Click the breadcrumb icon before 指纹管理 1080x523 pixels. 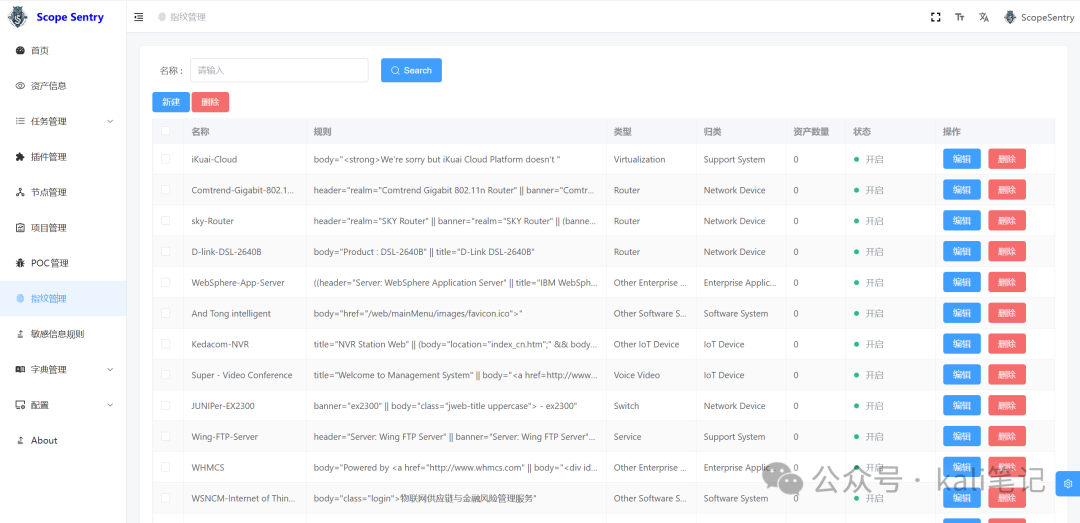162,17
